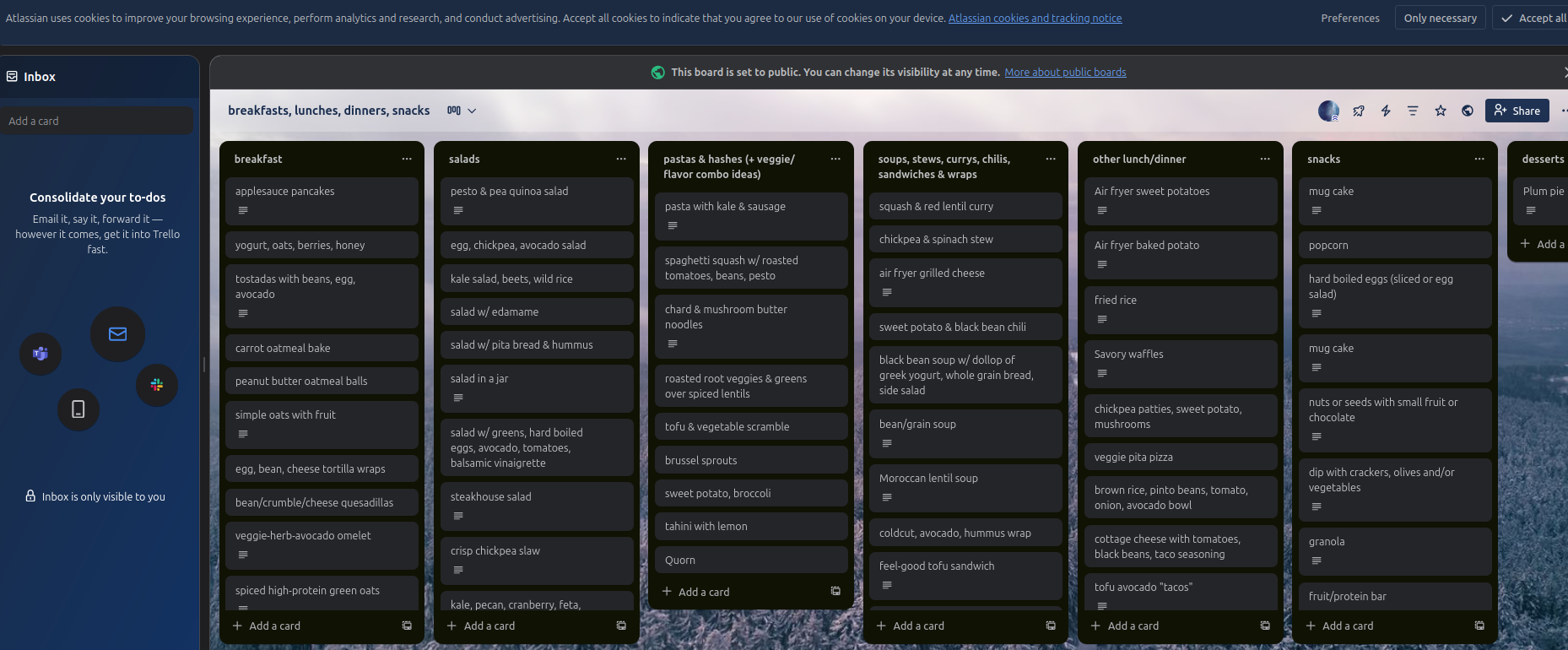Create card from template in breakfast list
1568x650 pixels.
407,626
